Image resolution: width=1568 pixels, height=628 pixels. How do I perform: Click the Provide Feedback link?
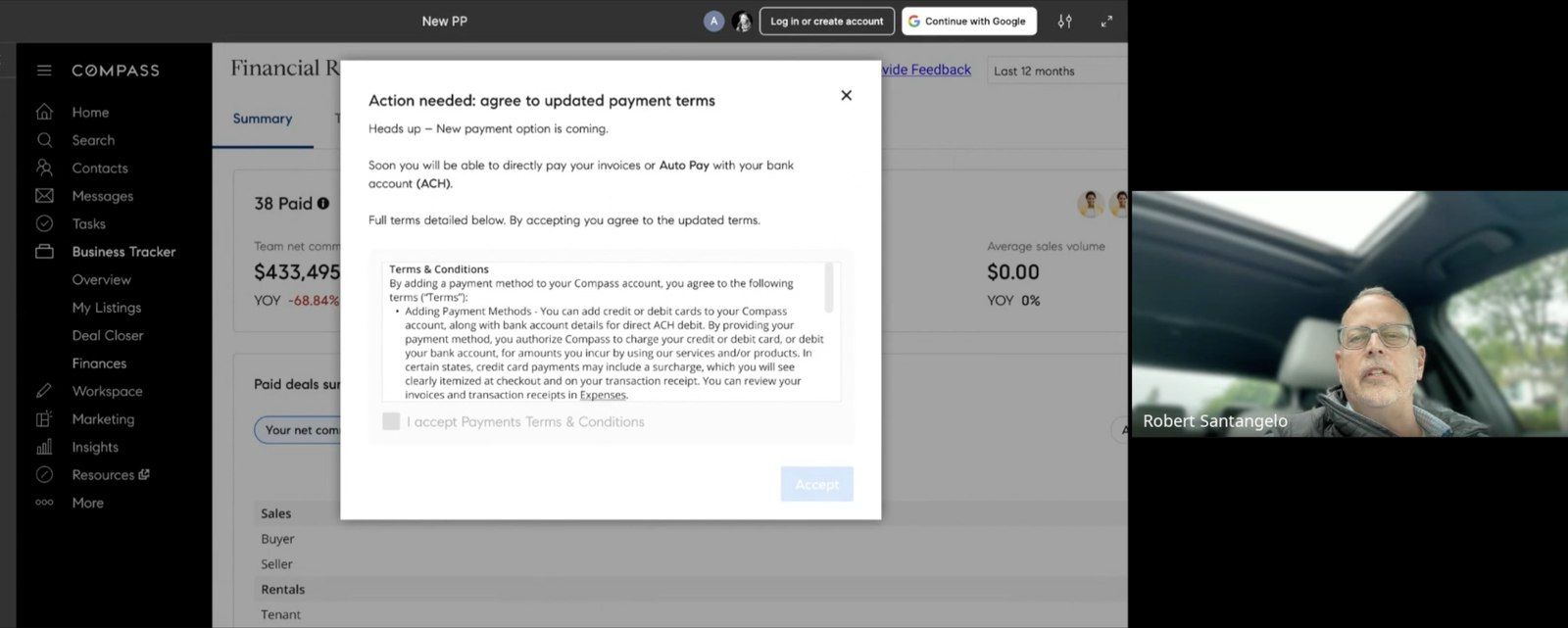point(926,70)
